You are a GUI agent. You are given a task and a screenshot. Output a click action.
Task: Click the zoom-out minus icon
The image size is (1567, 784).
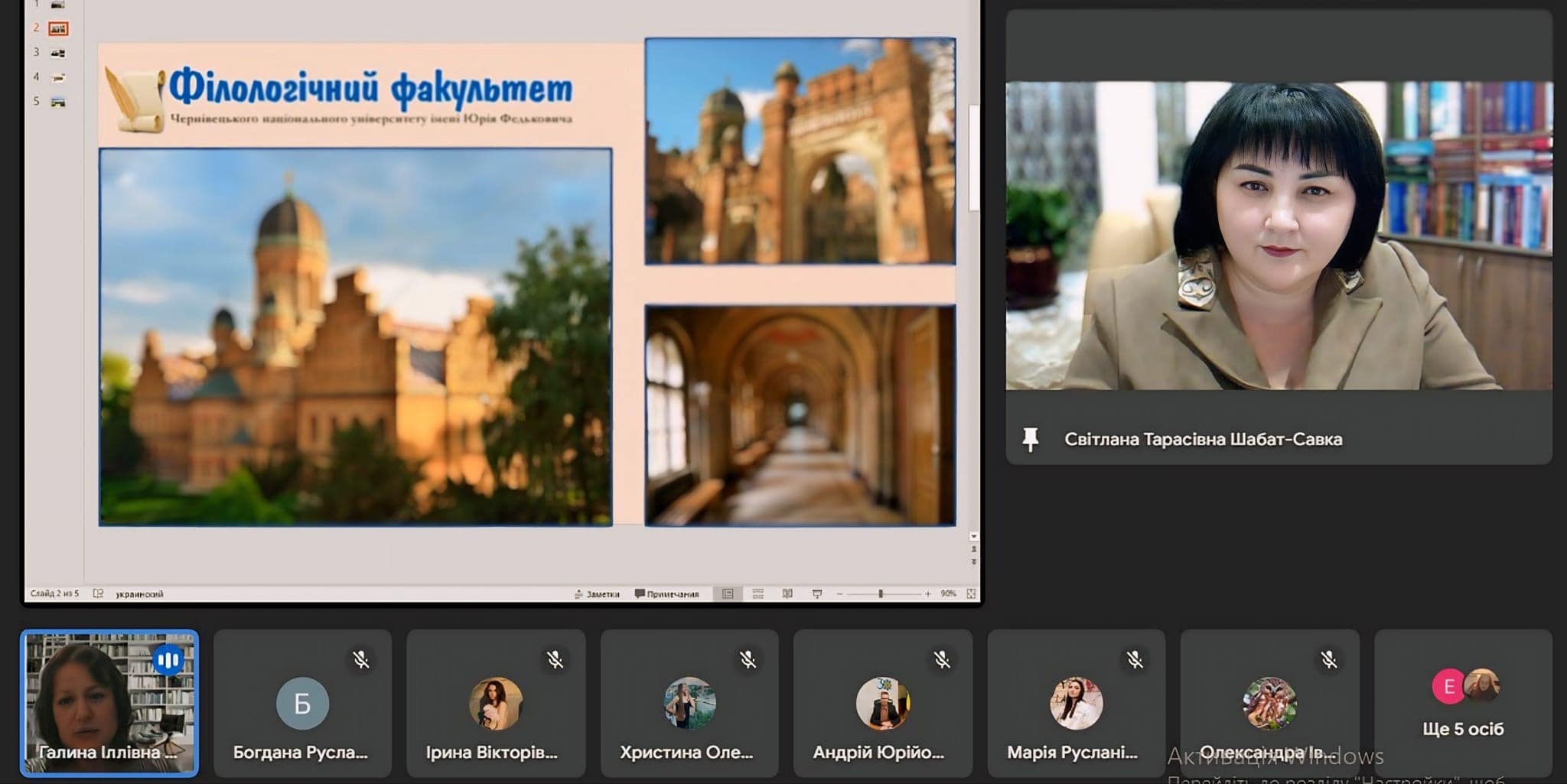[x=839, y=594]
